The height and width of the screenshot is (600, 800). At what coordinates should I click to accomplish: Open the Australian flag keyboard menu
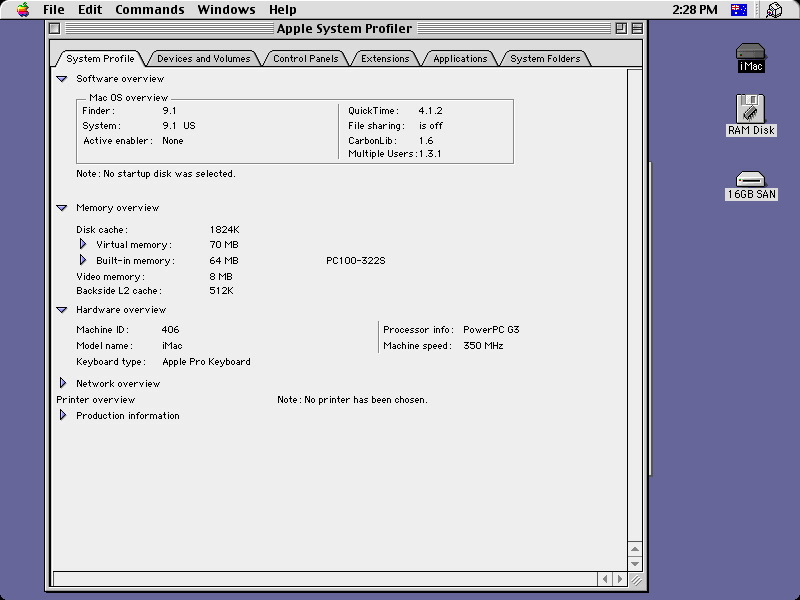(x=739, y=10)
